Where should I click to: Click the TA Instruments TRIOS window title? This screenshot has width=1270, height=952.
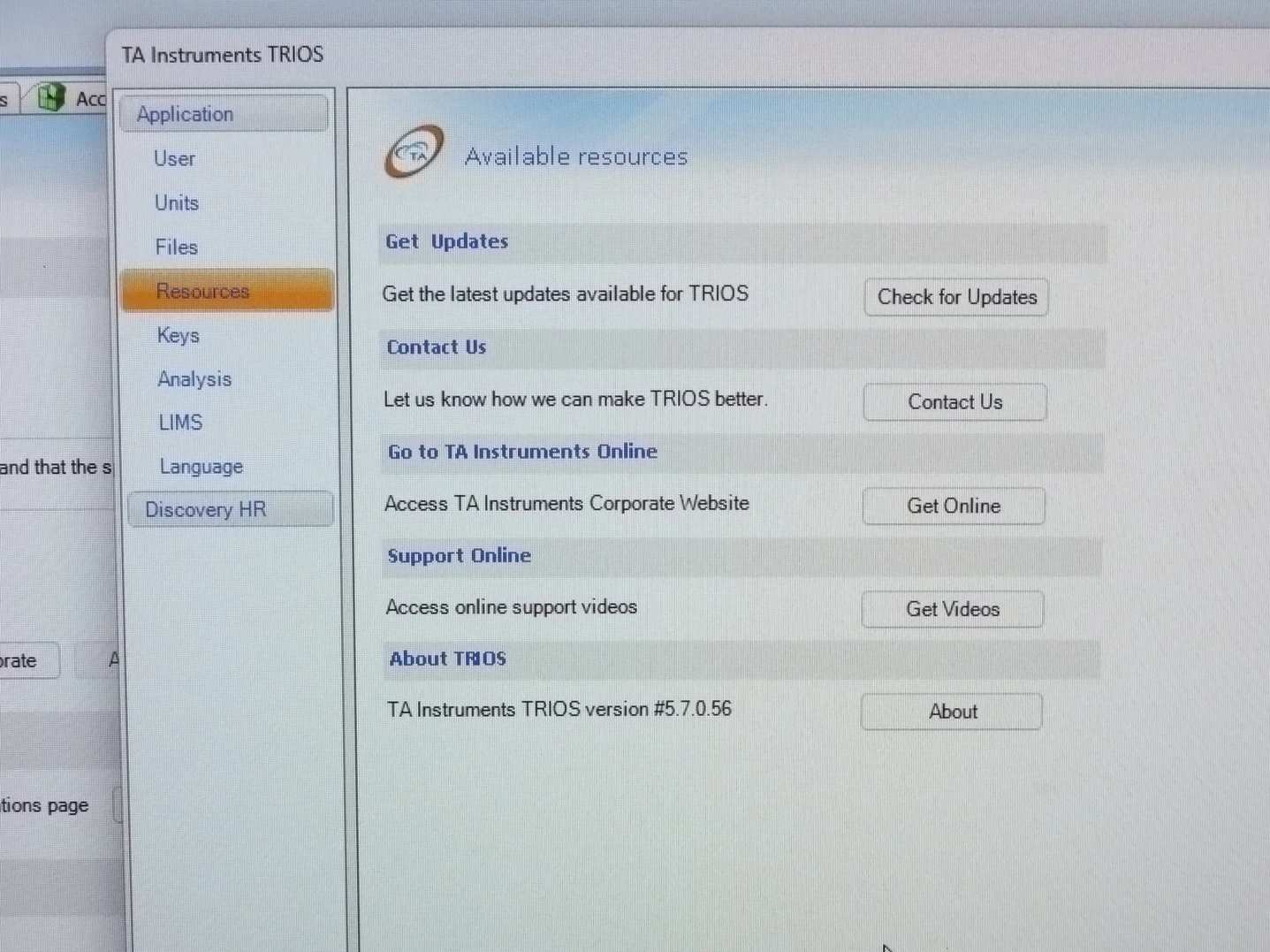point(223,55)
